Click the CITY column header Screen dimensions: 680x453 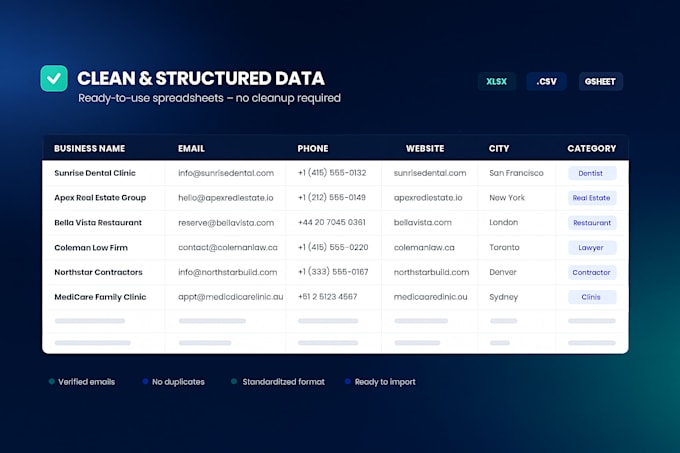click(x=499, y=148)
